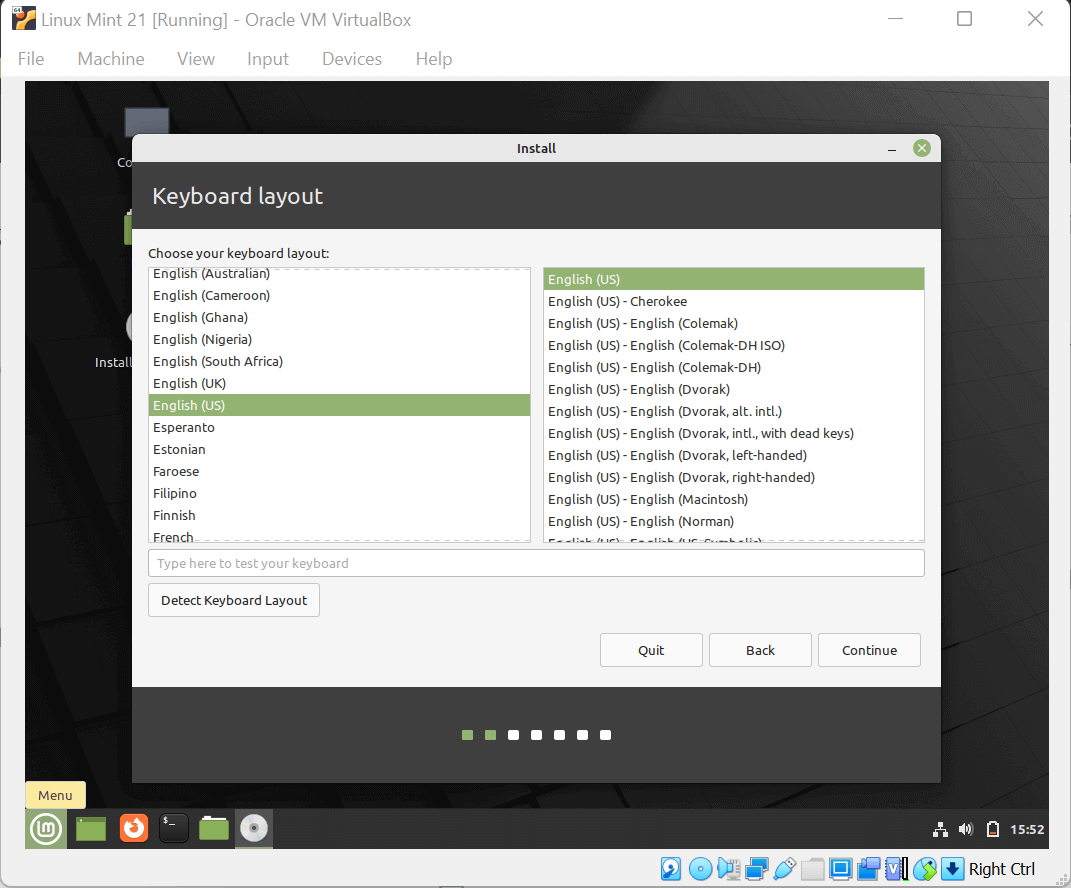Viewport: 1071px width, 888px height.
Task: Open the Devices menu in VirtualBox
Action: pos(351,58)
